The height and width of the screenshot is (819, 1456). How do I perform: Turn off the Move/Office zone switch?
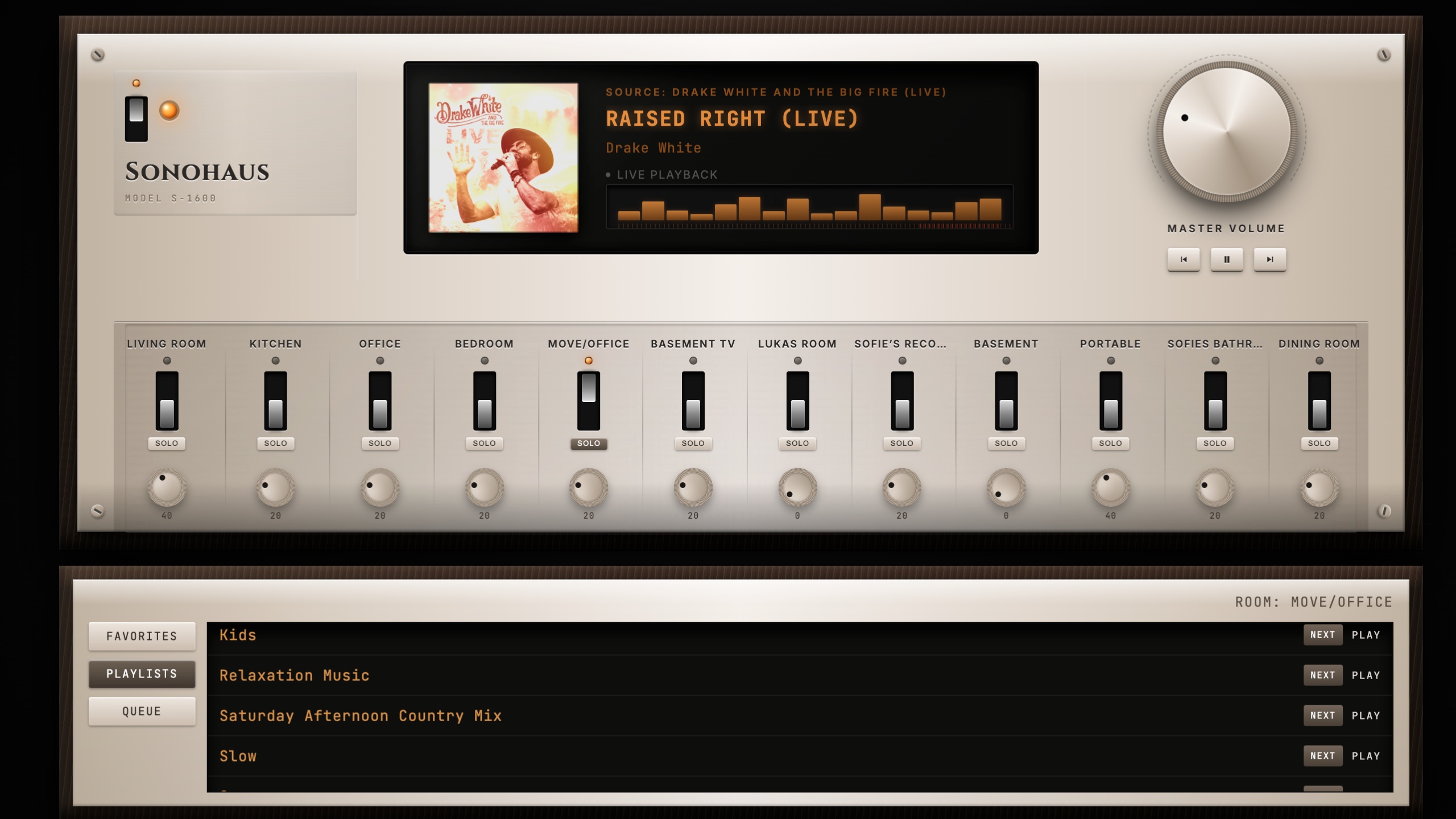(x=589, y=401)
